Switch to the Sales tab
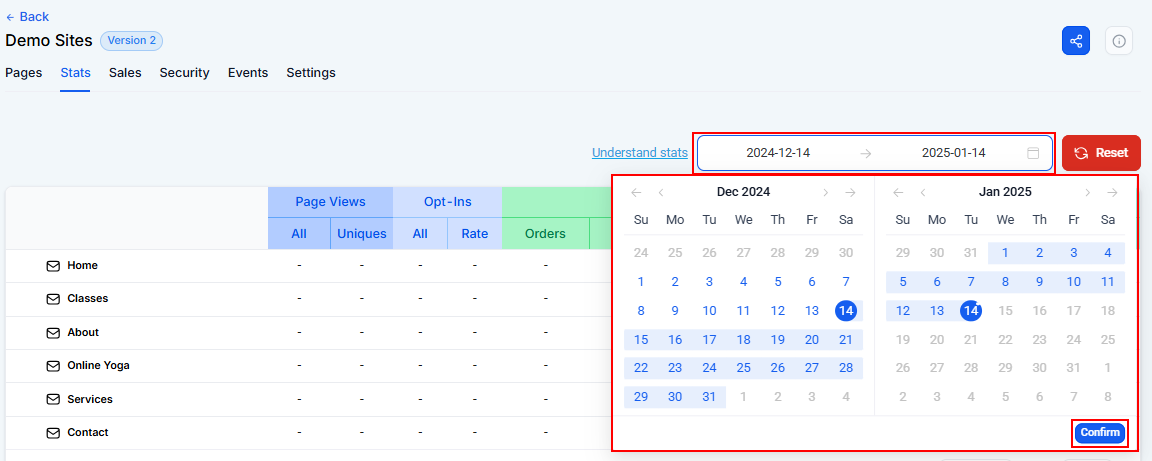The height and width of the screenshot is (461, 1152). coord(125,73)
